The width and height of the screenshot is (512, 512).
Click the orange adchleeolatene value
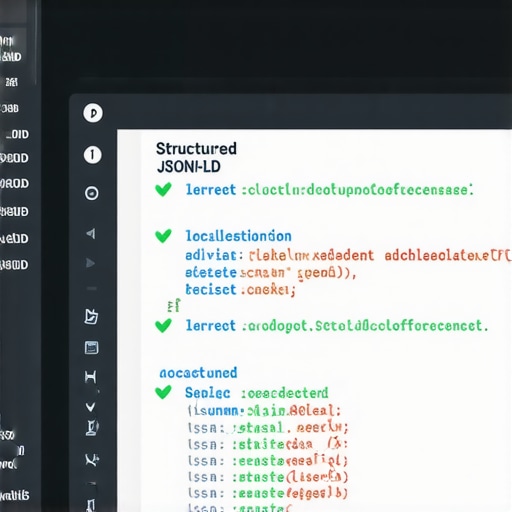(x=448, y=256)
